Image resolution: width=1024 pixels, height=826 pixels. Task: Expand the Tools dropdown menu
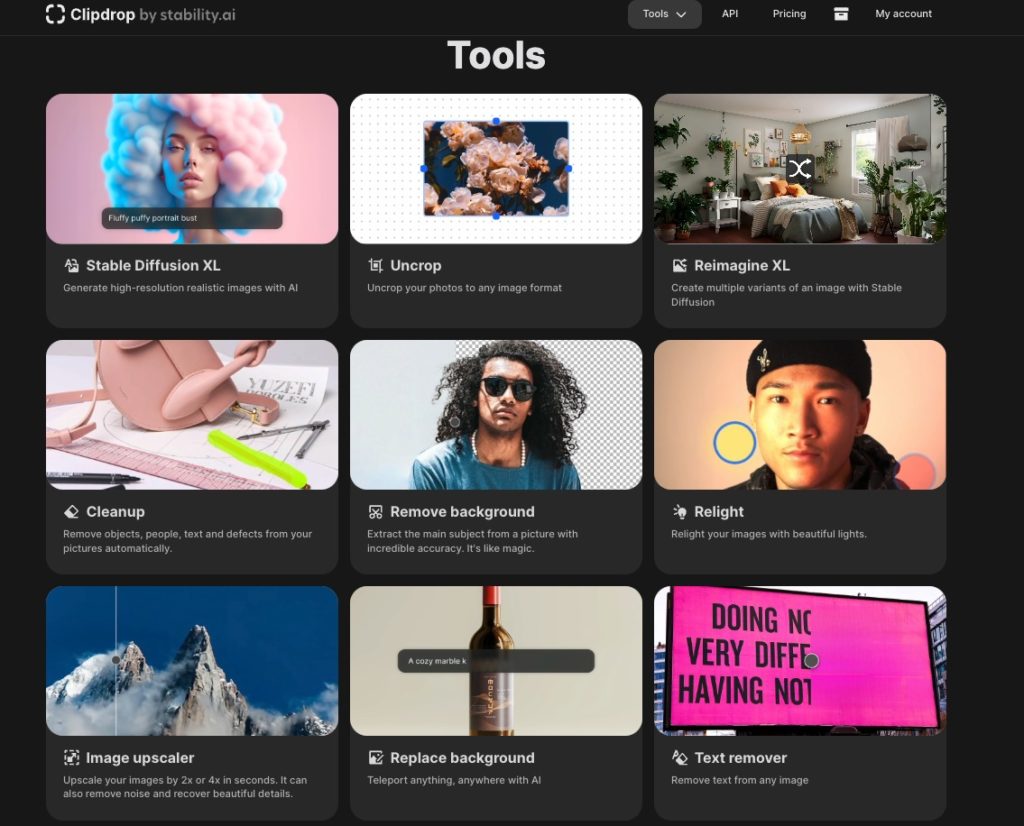[x=664, y=14]
